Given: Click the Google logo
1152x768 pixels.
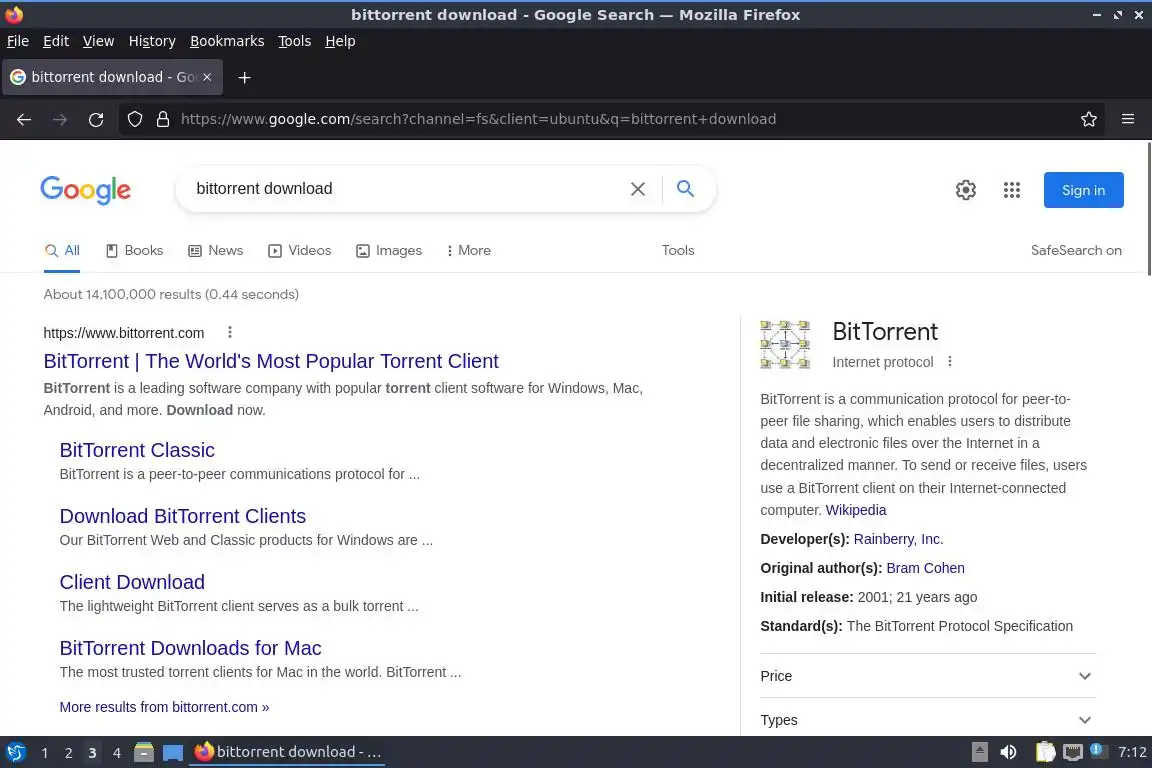Looking at the screenshot, I should click(86, 190).
